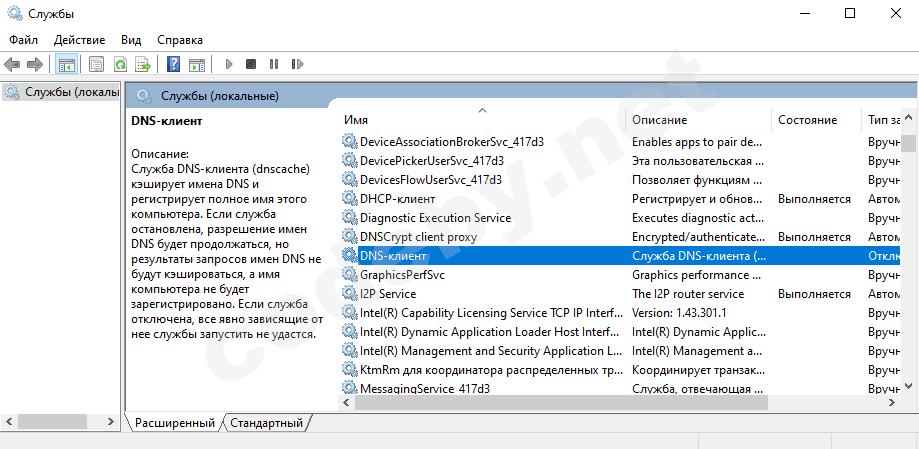Open the Файл menu
The image size is (919, 449).
23,40
